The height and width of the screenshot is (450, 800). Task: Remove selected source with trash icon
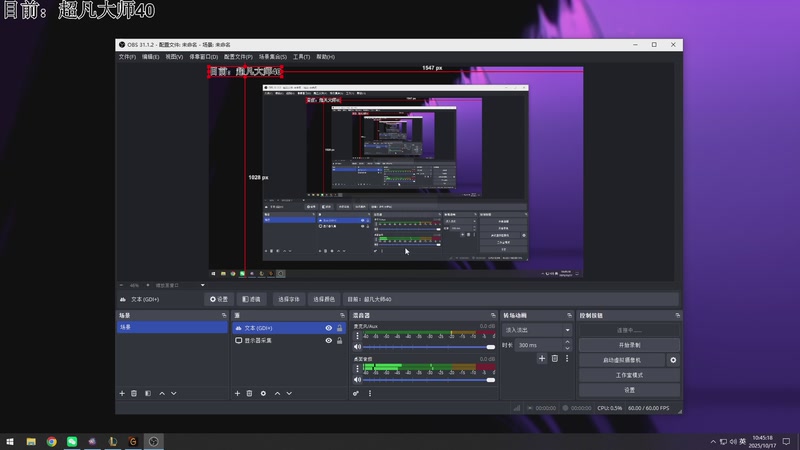249,393
